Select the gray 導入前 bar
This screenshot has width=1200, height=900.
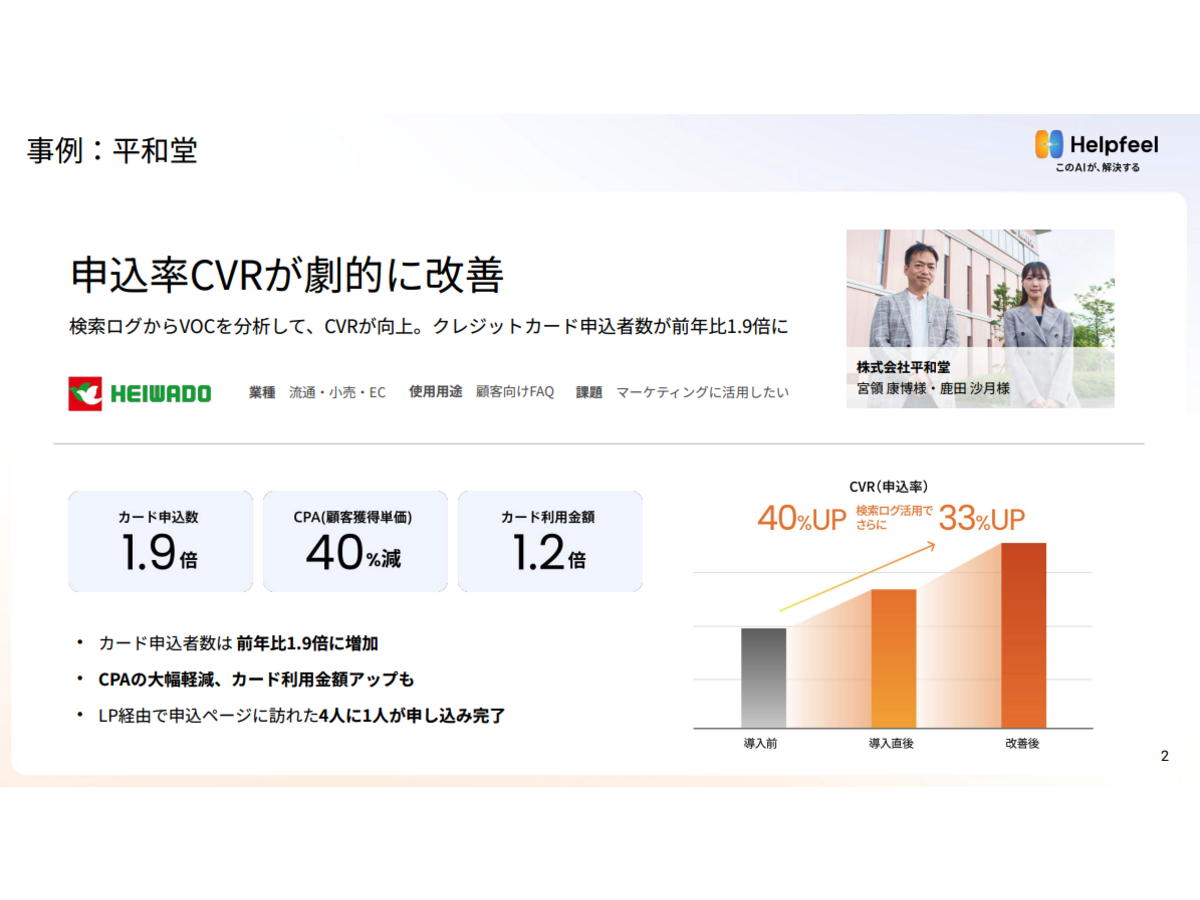(763, 677)
